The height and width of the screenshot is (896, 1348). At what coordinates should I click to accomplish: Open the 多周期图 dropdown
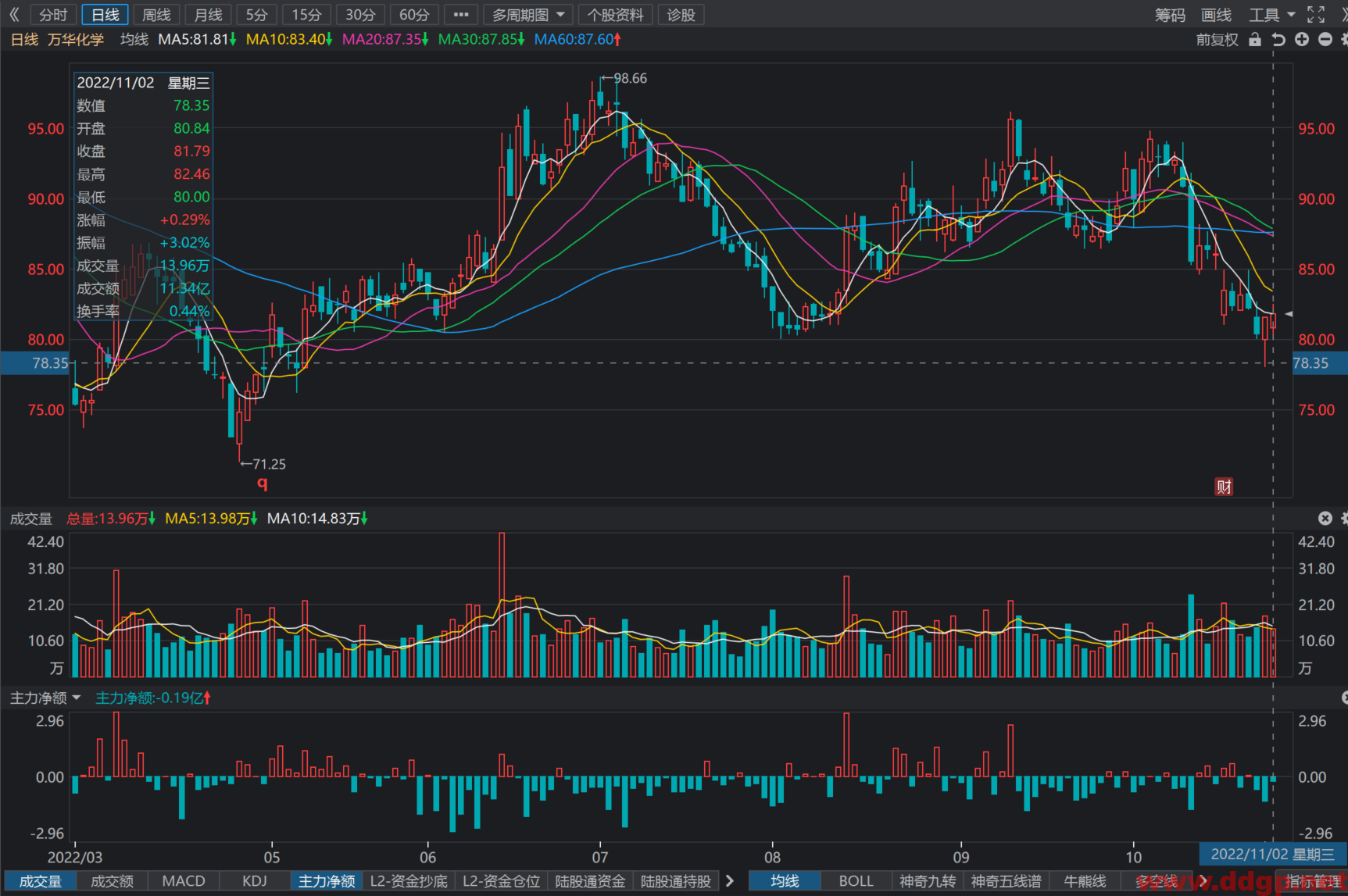tap(528, 15)
